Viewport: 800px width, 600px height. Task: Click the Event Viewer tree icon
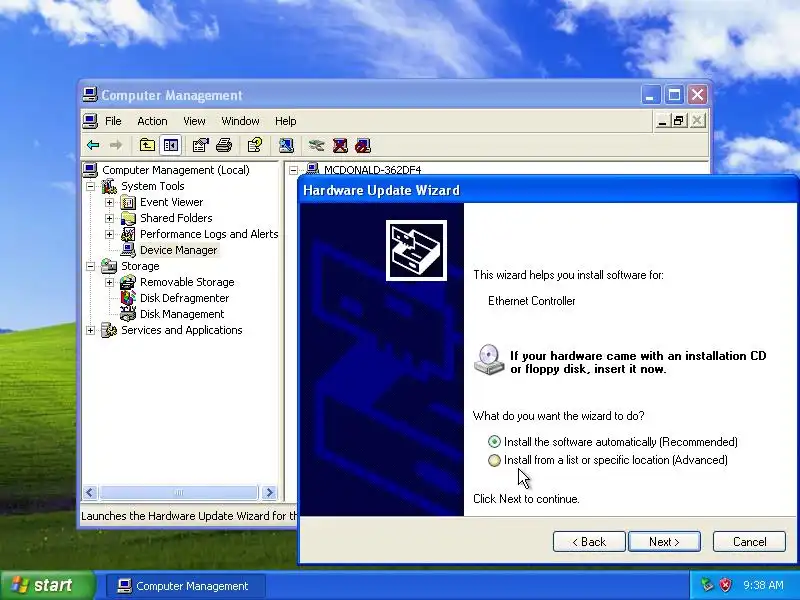128,203
